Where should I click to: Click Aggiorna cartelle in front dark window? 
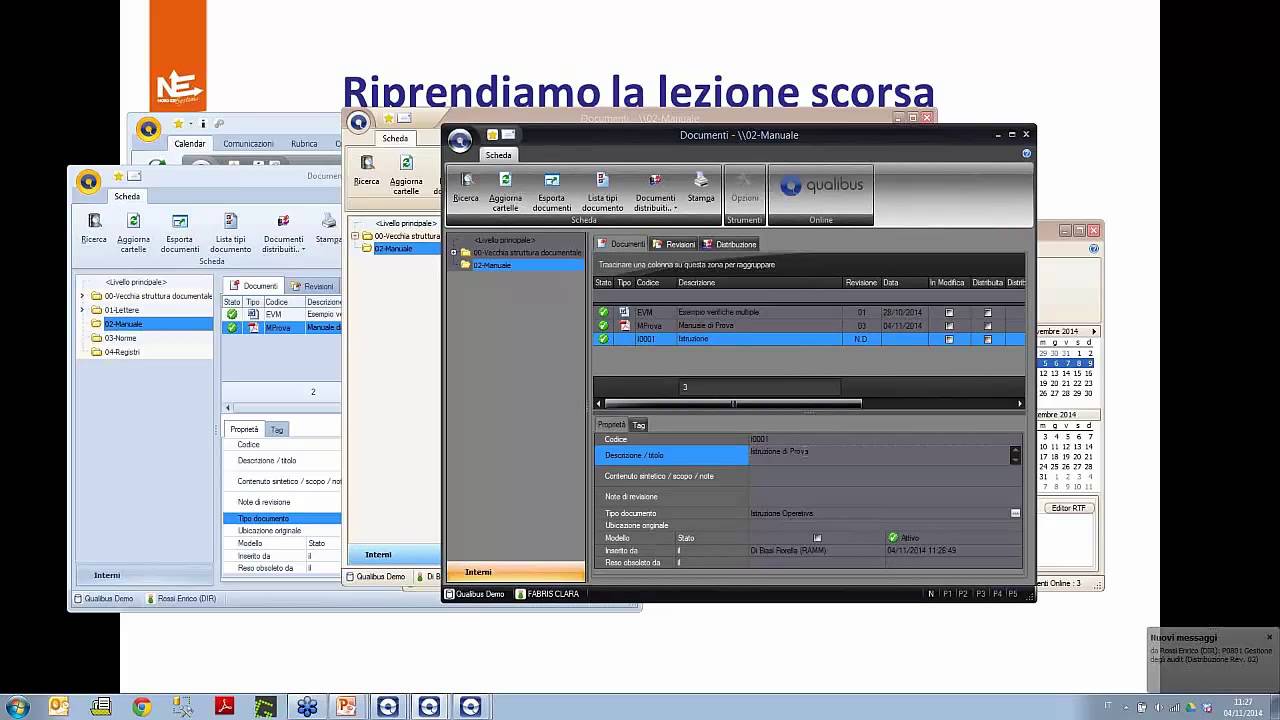(x=505, y=189)
